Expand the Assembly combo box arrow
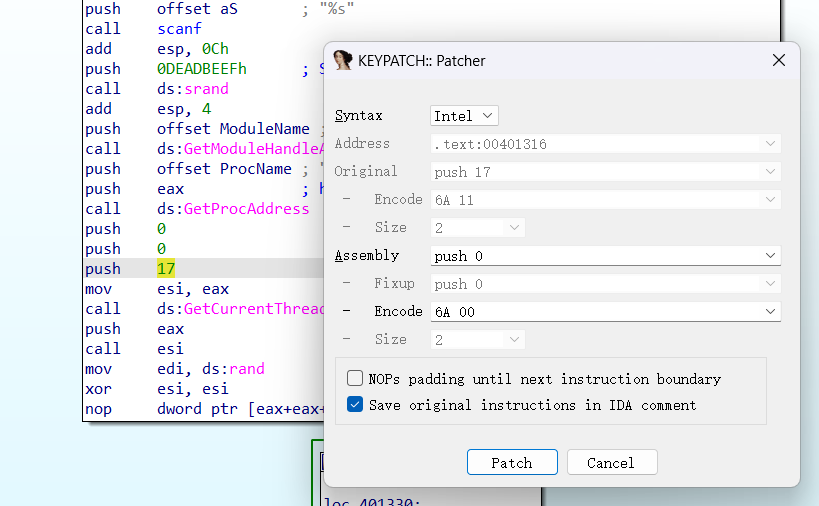Image resolution: width=819 pixels, height=506 pixels. [769, 256]
